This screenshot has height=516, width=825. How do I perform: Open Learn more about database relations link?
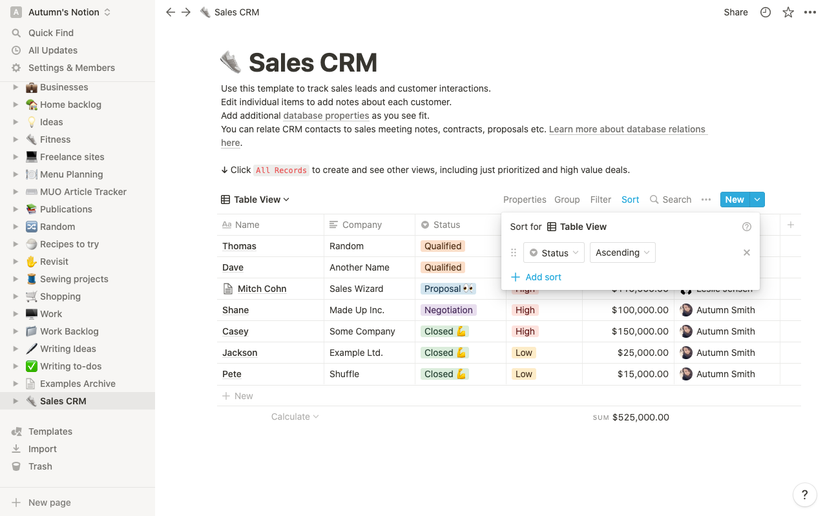point(627,129)
